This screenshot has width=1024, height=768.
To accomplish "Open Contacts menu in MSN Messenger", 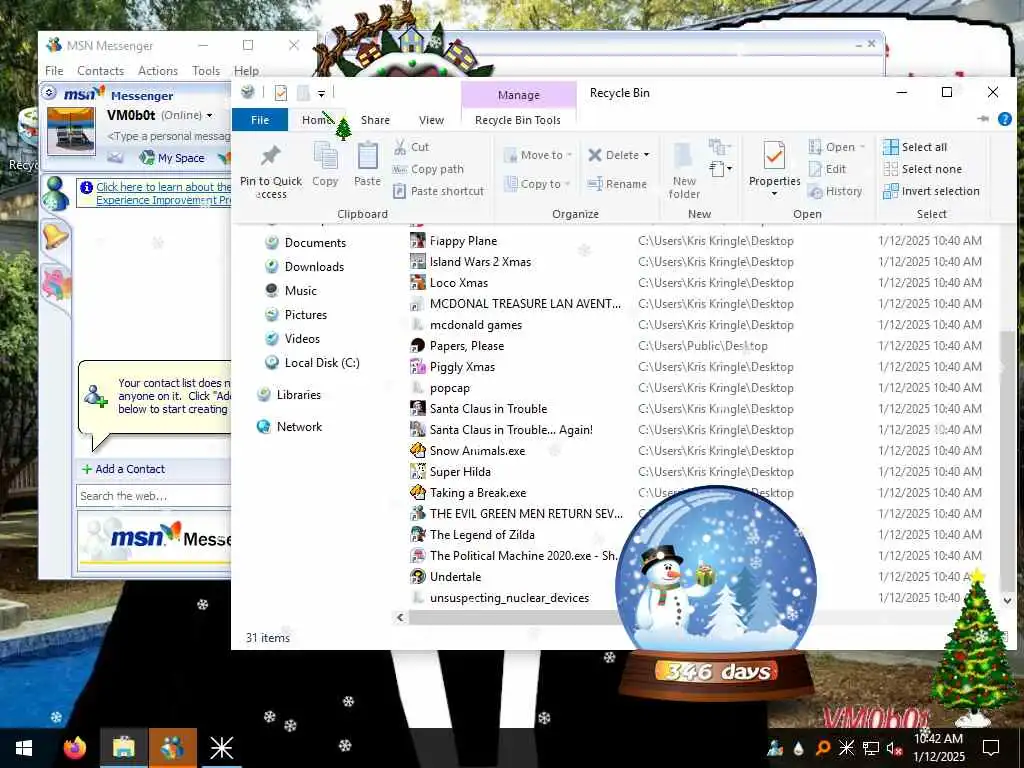I will [x=100, y=71].
